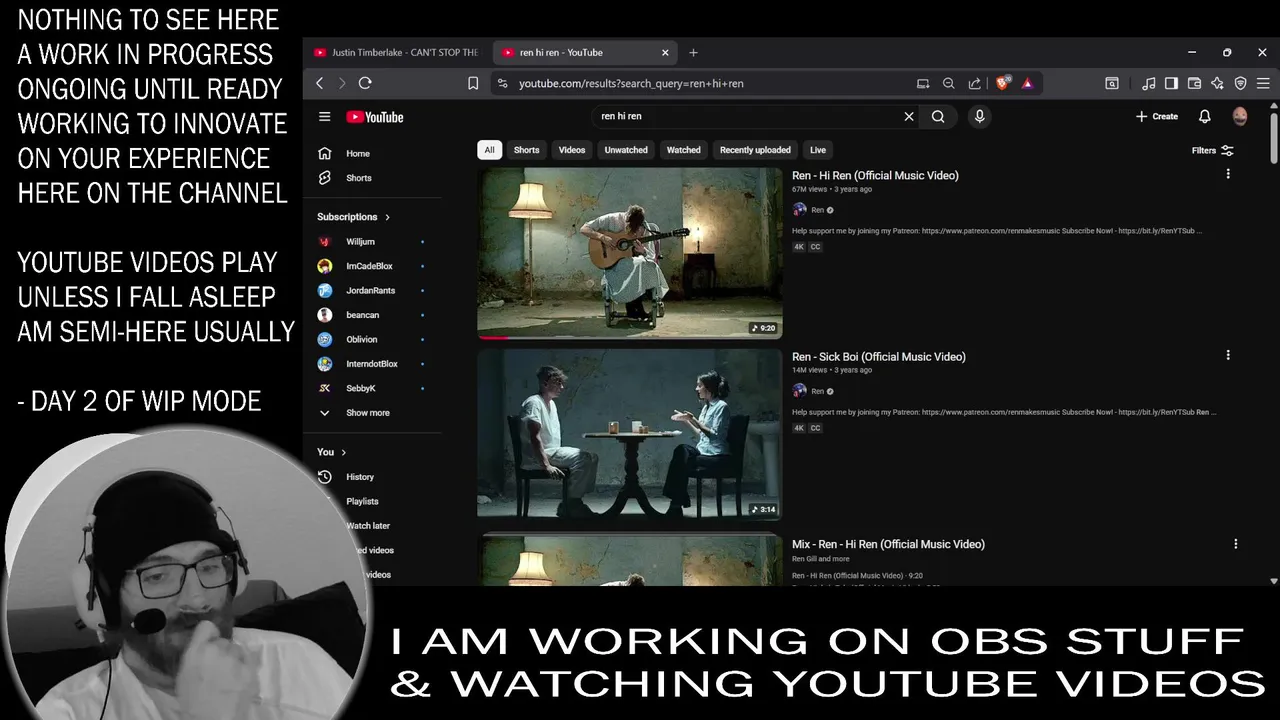Viewport: 1280px width, 720px height.
Task: Open the Hi Ren video thumbnail
Action: pyautogui.click(x=630, y=252)
